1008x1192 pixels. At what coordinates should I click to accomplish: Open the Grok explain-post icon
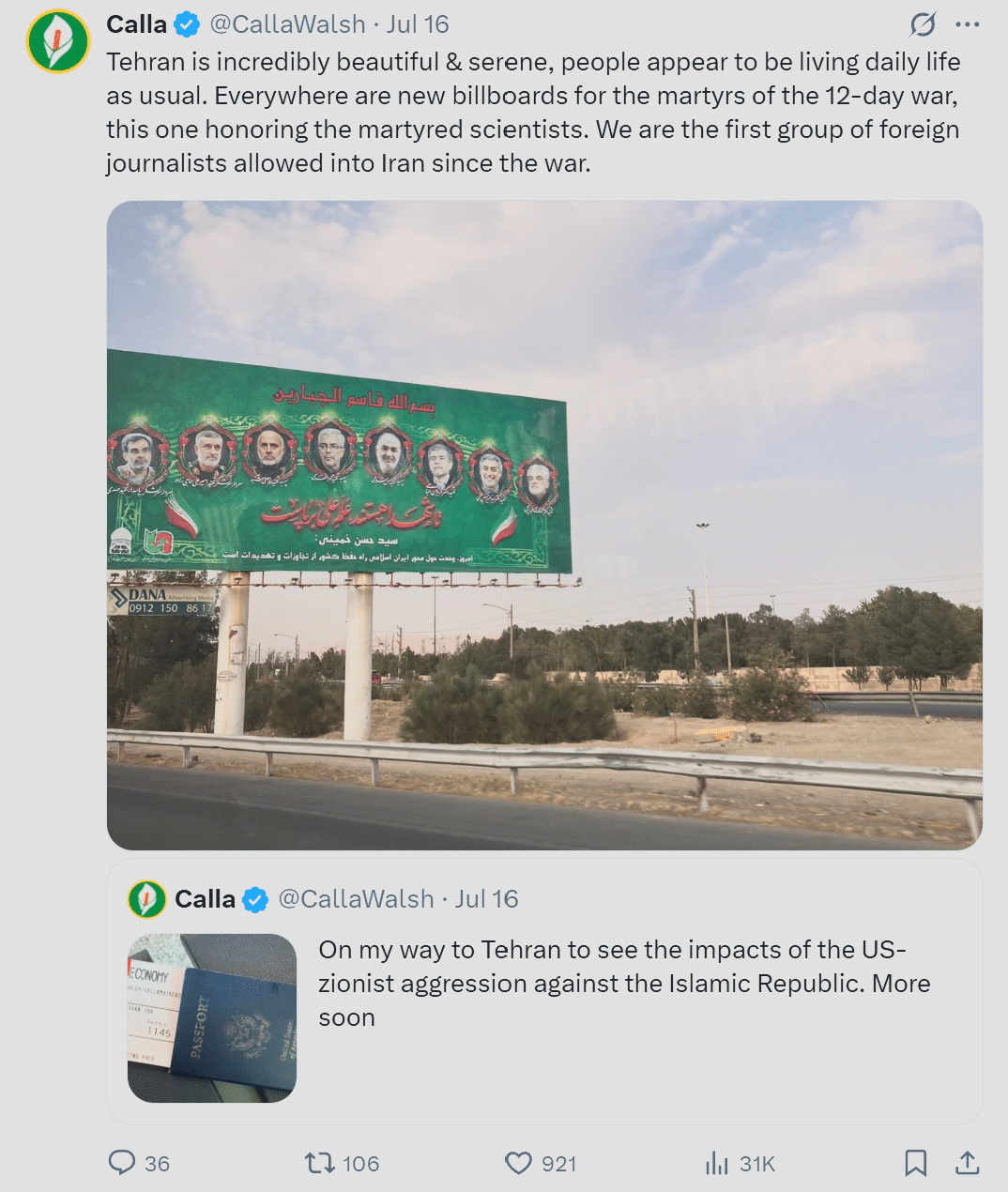pyautogui.click(x=923, y=24)
